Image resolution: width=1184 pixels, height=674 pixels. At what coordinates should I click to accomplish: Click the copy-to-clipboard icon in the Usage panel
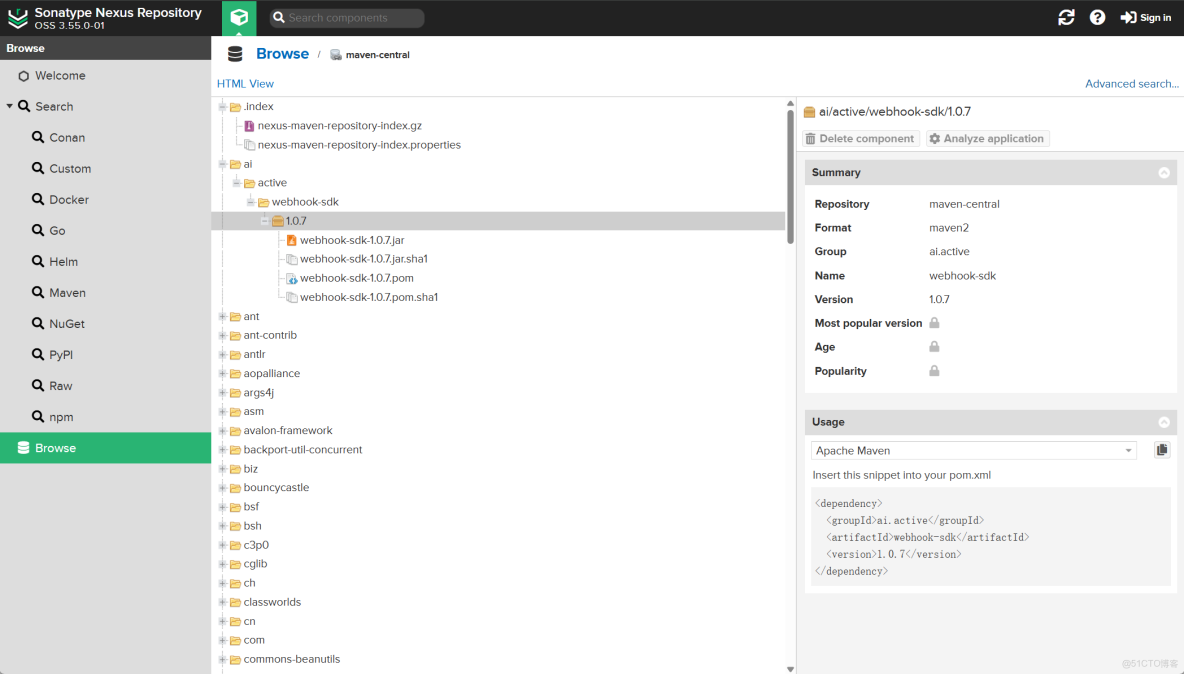(x=1161, y=449)
